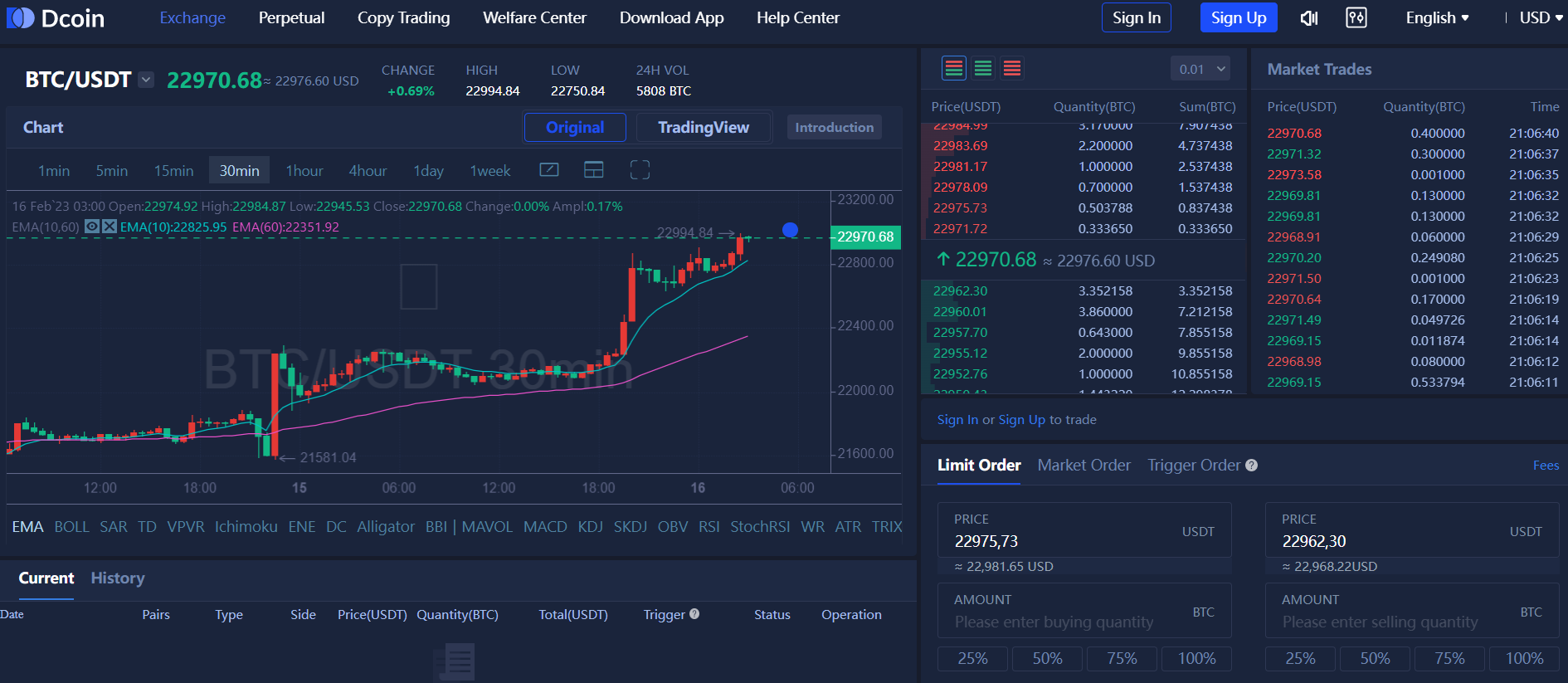Select 1week timeframe
Image resolution: width=1568 pixels, height=683 pixels.
pos(490,170)
